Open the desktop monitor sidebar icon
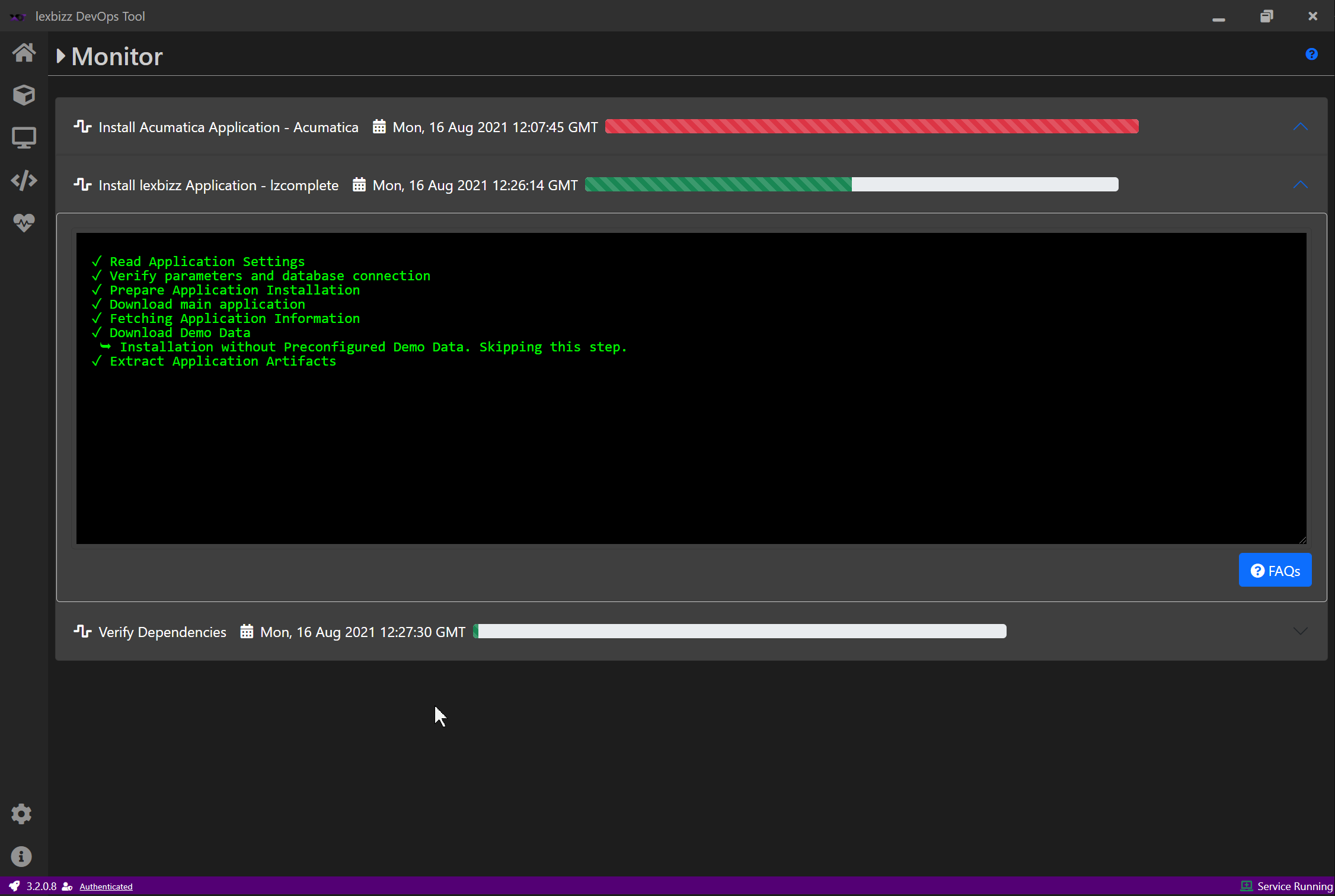 click(24, 137)
